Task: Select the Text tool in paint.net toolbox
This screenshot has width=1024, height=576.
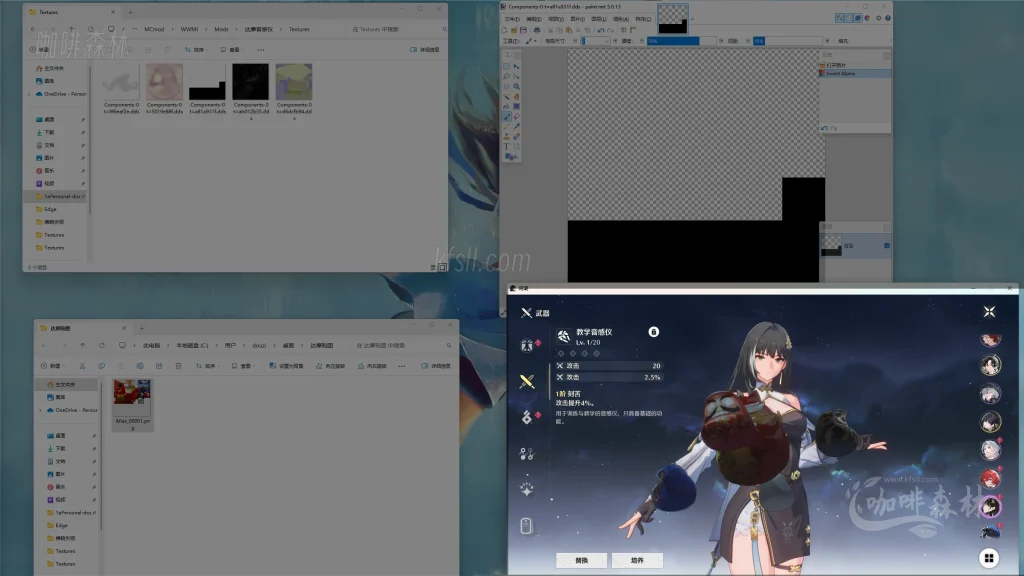Action: (507, 146)
